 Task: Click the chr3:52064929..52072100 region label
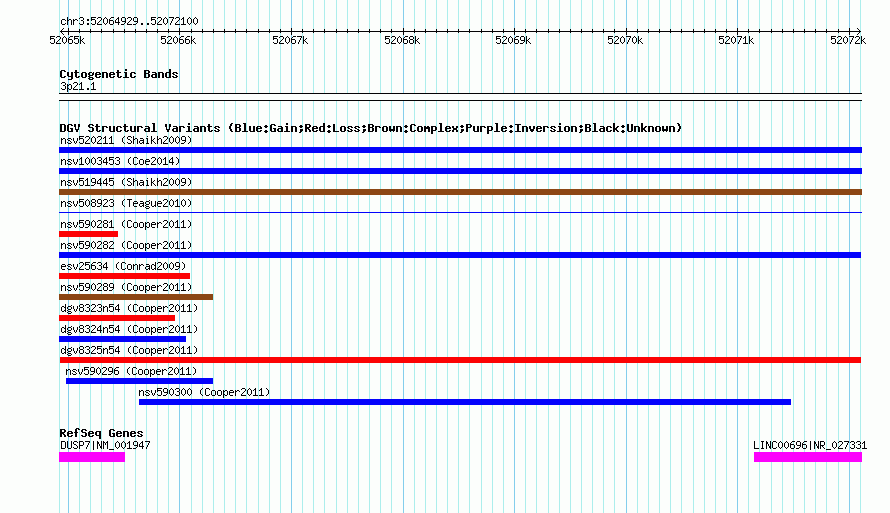(x=129, y=21)
